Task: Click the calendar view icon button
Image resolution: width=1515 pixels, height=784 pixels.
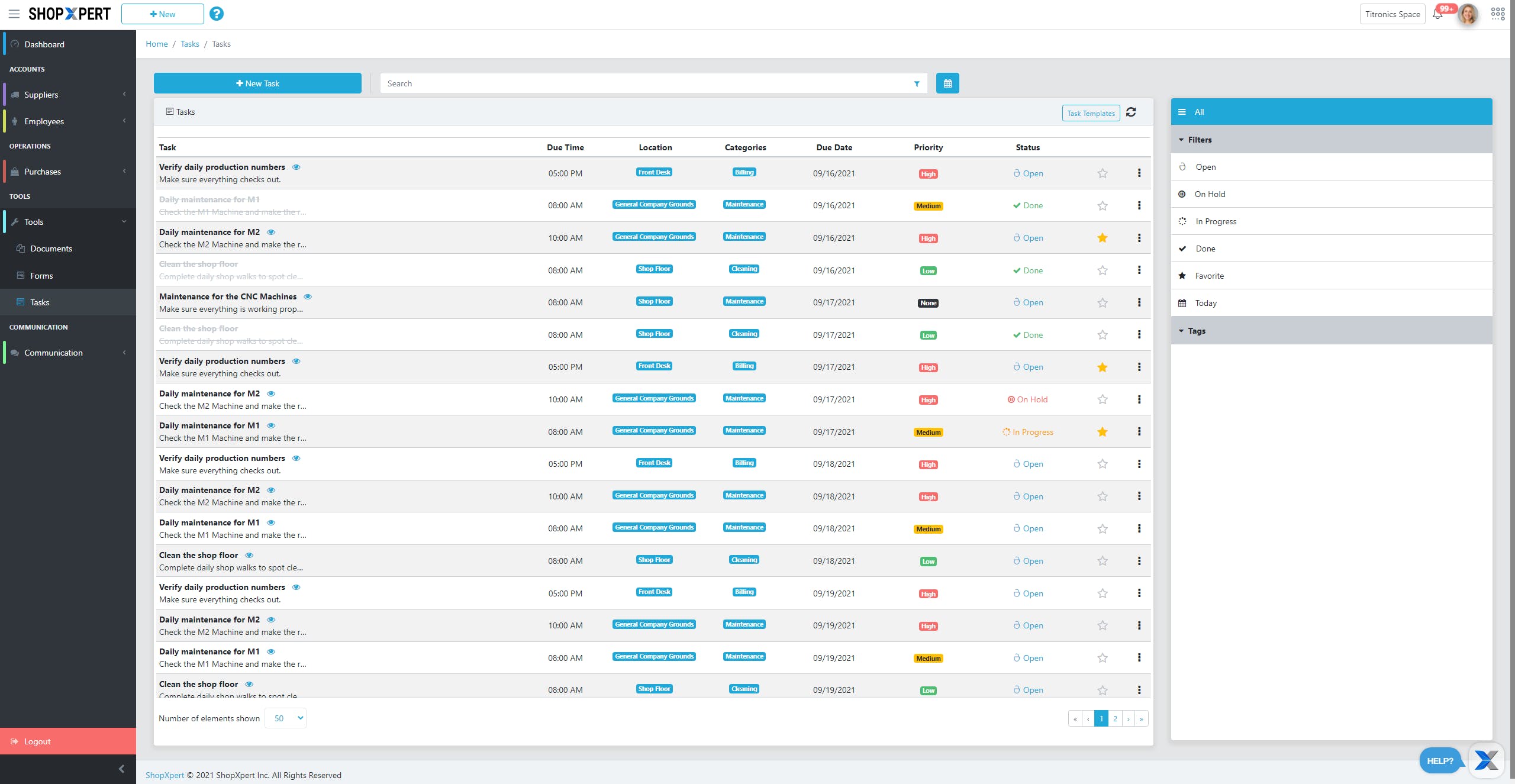Action: pyautogui.click(x=947, y=83)
